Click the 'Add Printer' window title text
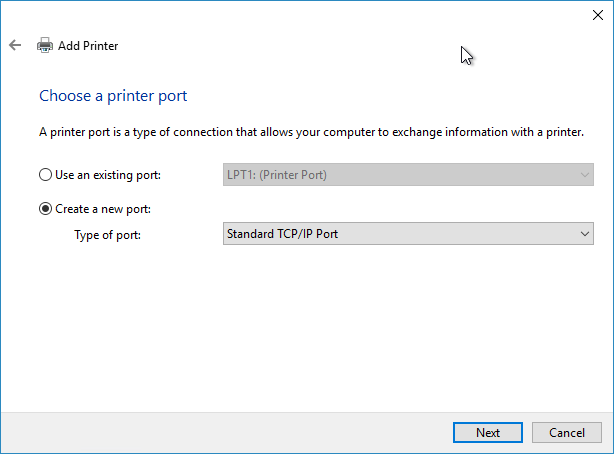The image size is (614, 454). [x=88, y=45]
